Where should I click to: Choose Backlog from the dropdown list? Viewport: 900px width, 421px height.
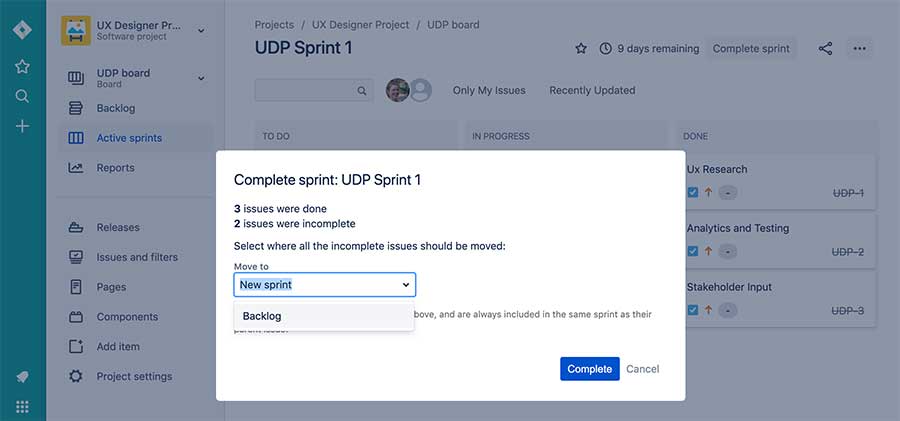[262, 316]
